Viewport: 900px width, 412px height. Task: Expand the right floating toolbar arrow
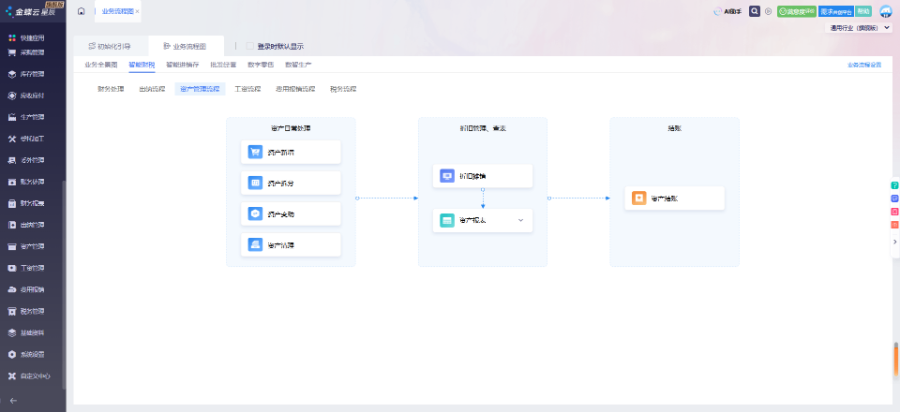tap(894, 241)
